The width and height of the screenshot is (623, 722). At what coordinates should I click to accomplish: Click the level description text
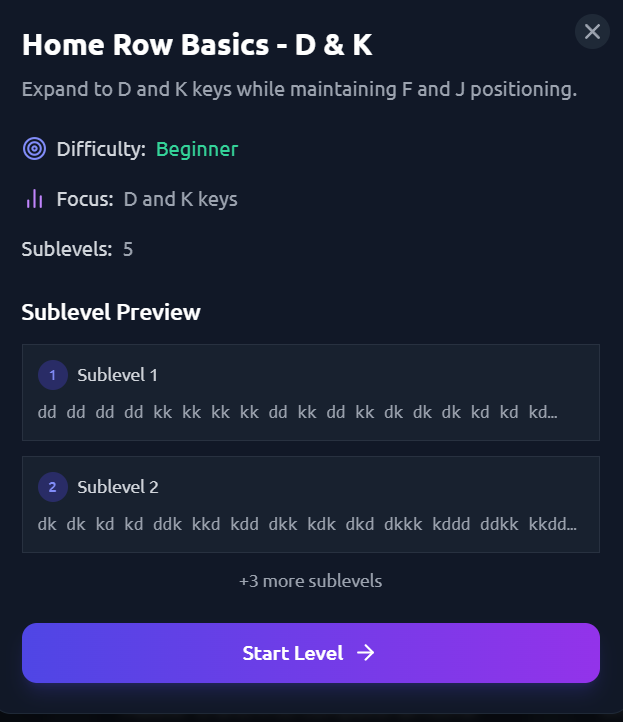click(x=299, y=89)
